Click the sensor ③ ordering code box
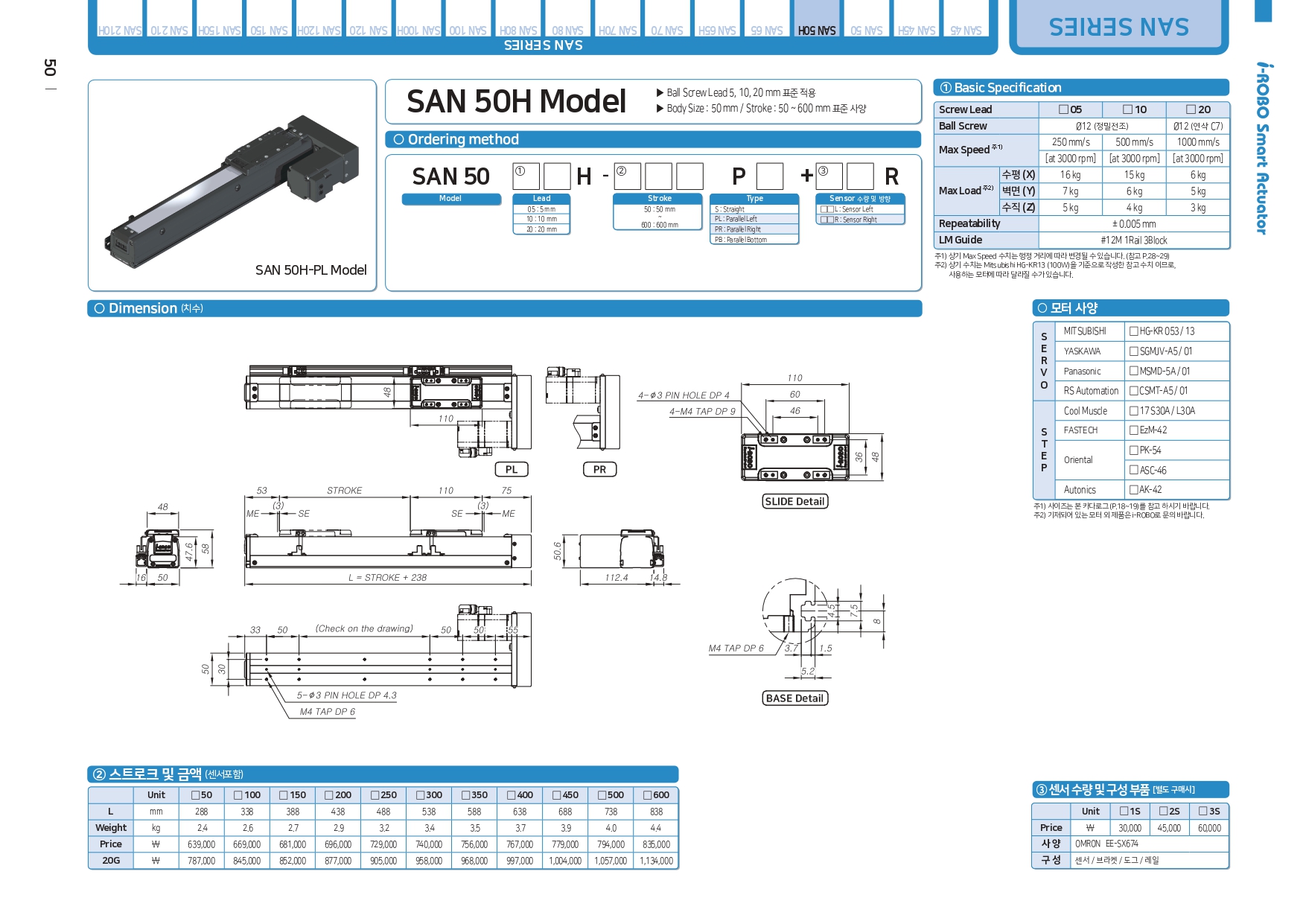The image size is (1306, 924). point(829,176)
